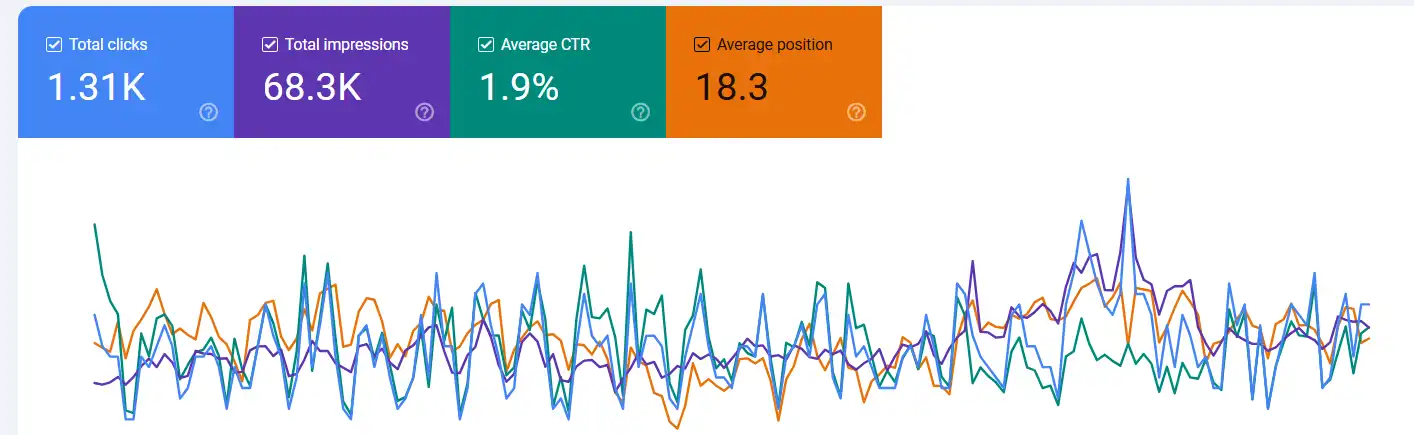
Task: Click help icon on Total impressions card
Action: 424,112
